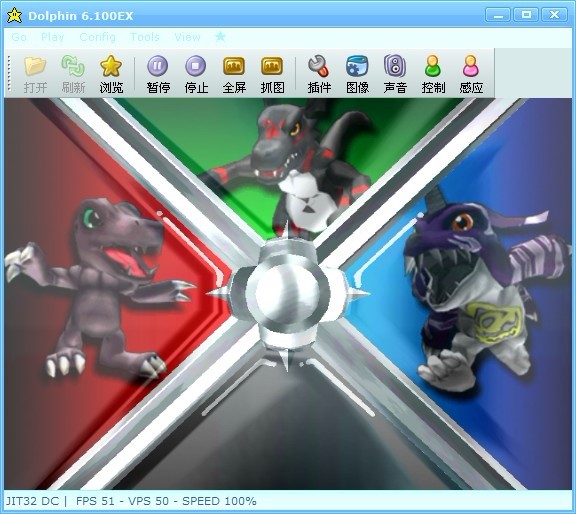This screenshot has width=576, height=514.
Task: Click the JIT32 DC status text
Action: 32,501
